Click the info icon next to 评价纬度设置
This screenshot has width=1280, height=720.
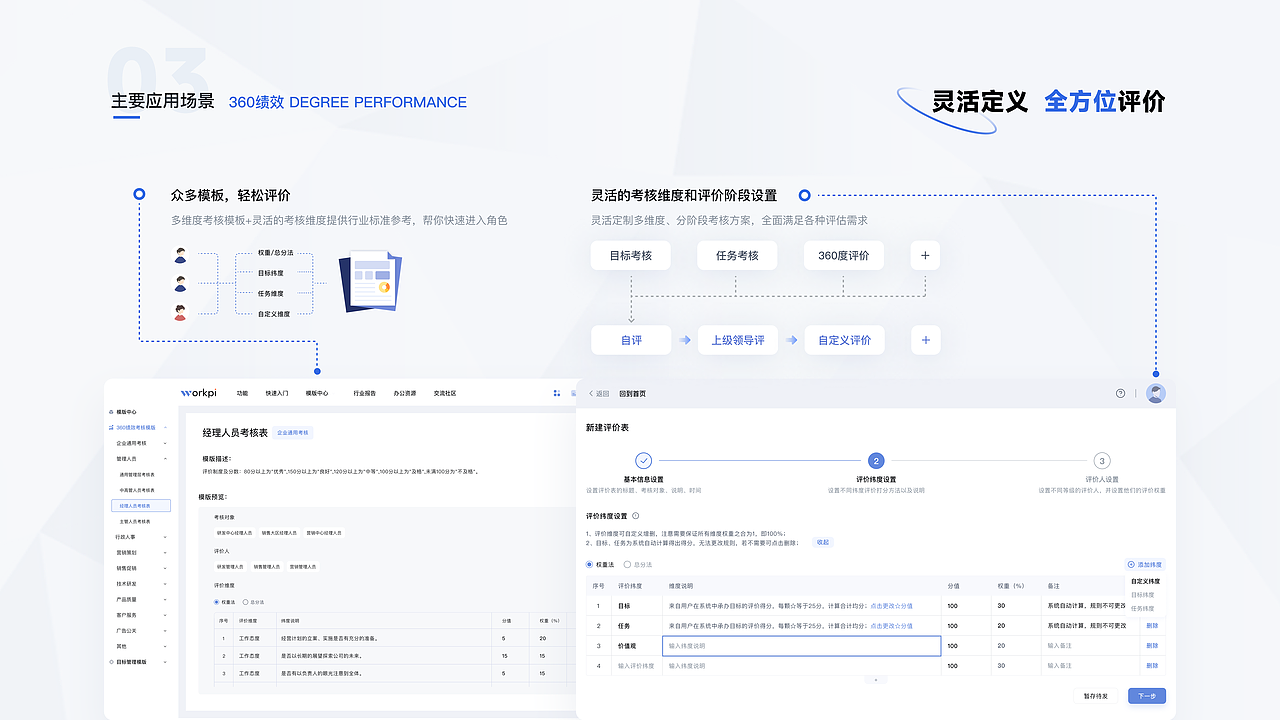pyautogui.click(x=635, y=514)
